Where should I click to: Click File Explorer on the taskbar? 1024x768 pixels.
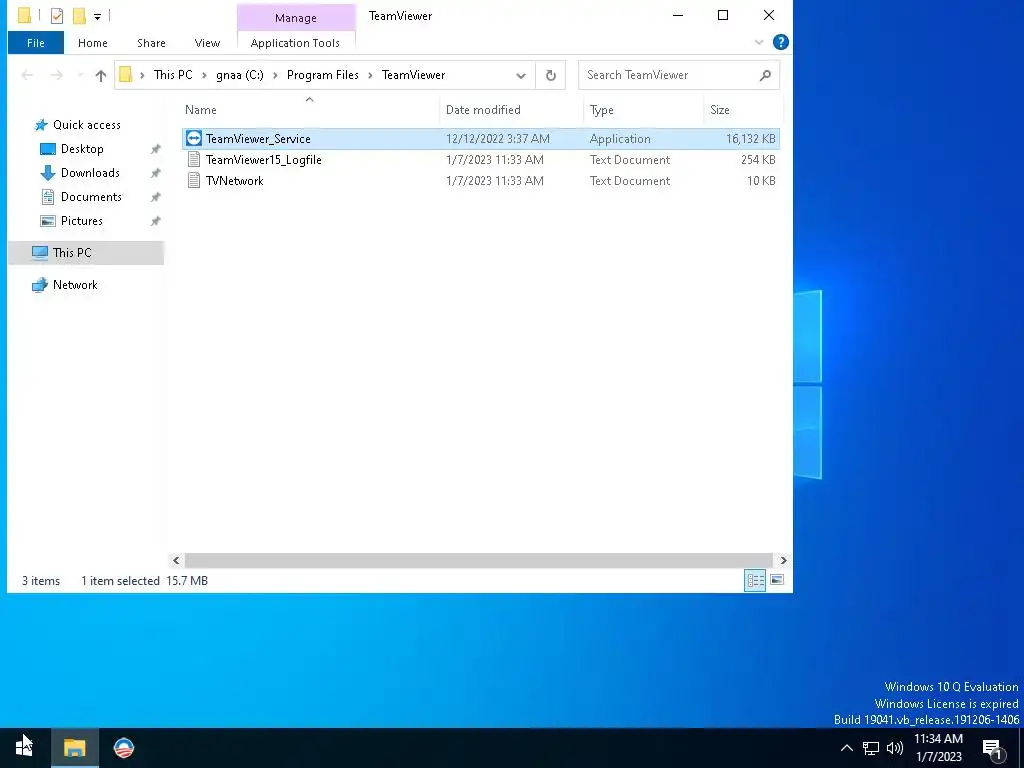(x=74, y=748)
